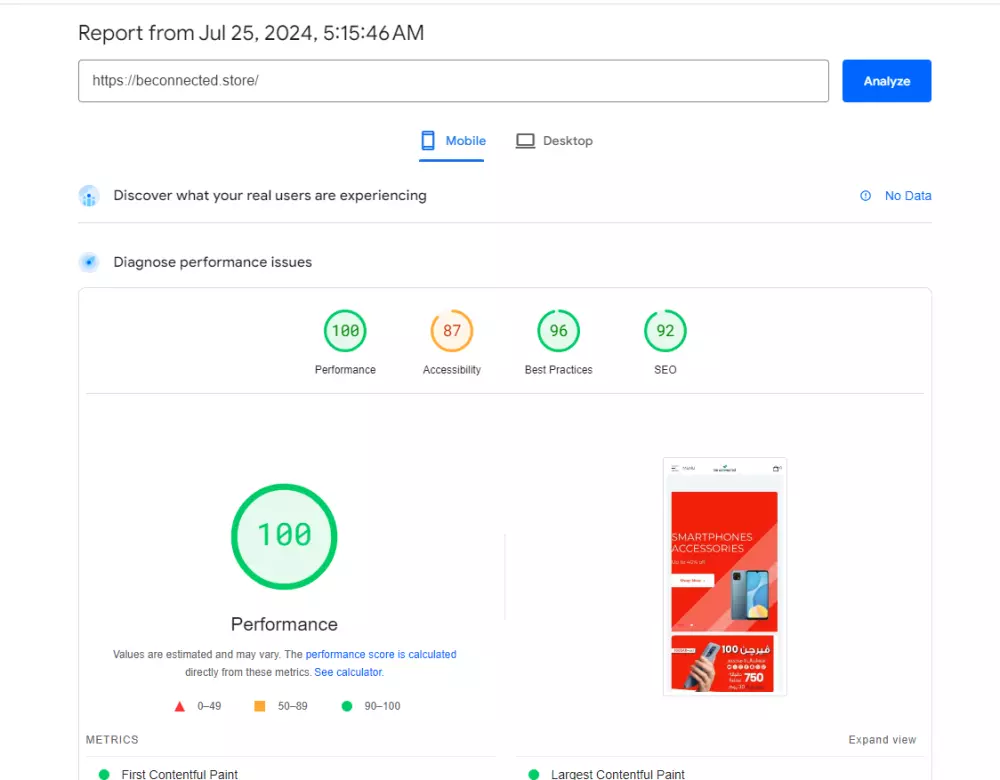Click the monitor icon beside the Desktop tab

coord(525,140)
